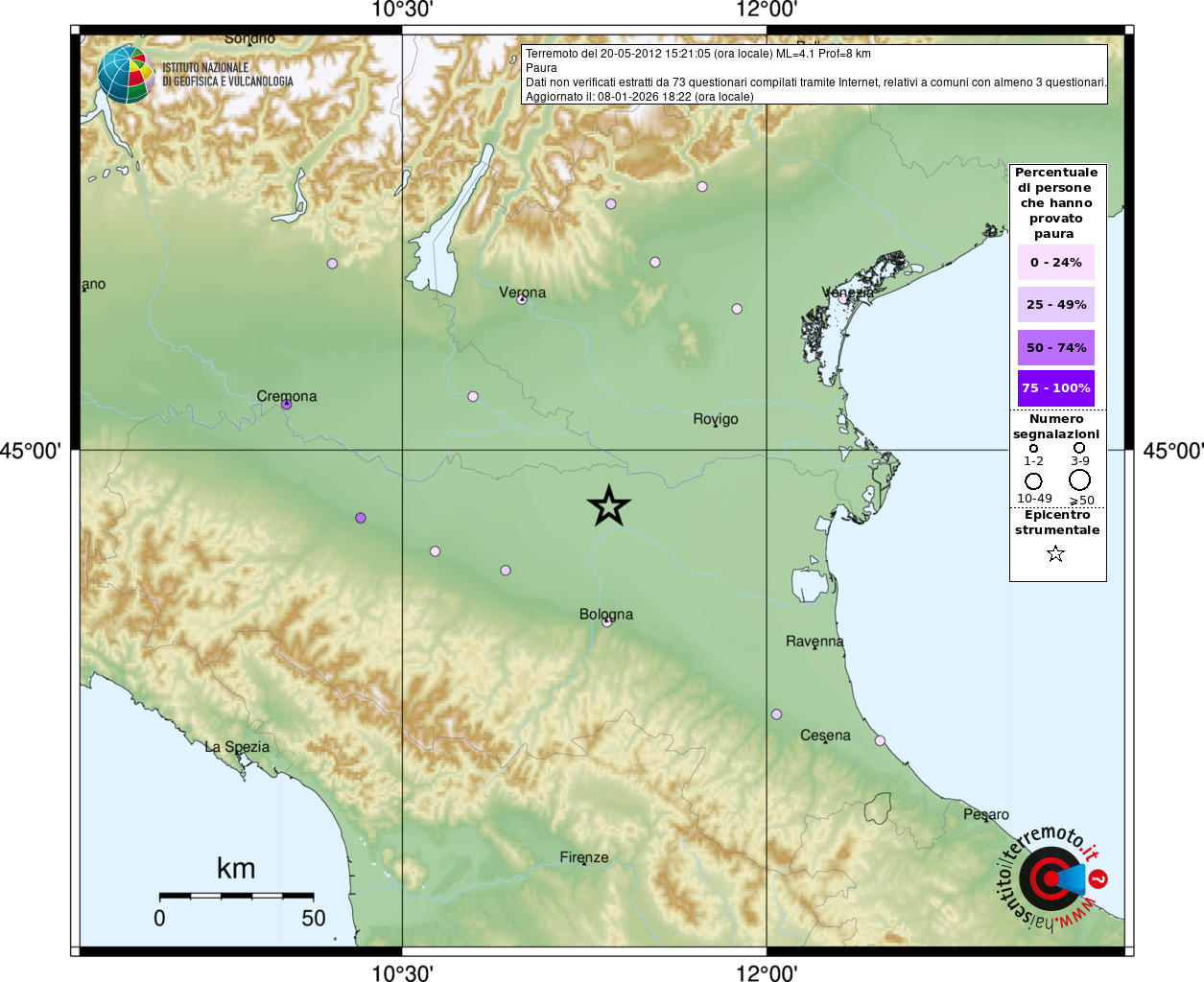Screen dimensions: 1204x982
Task: Click the Ravenna city label
Action: 814,641
